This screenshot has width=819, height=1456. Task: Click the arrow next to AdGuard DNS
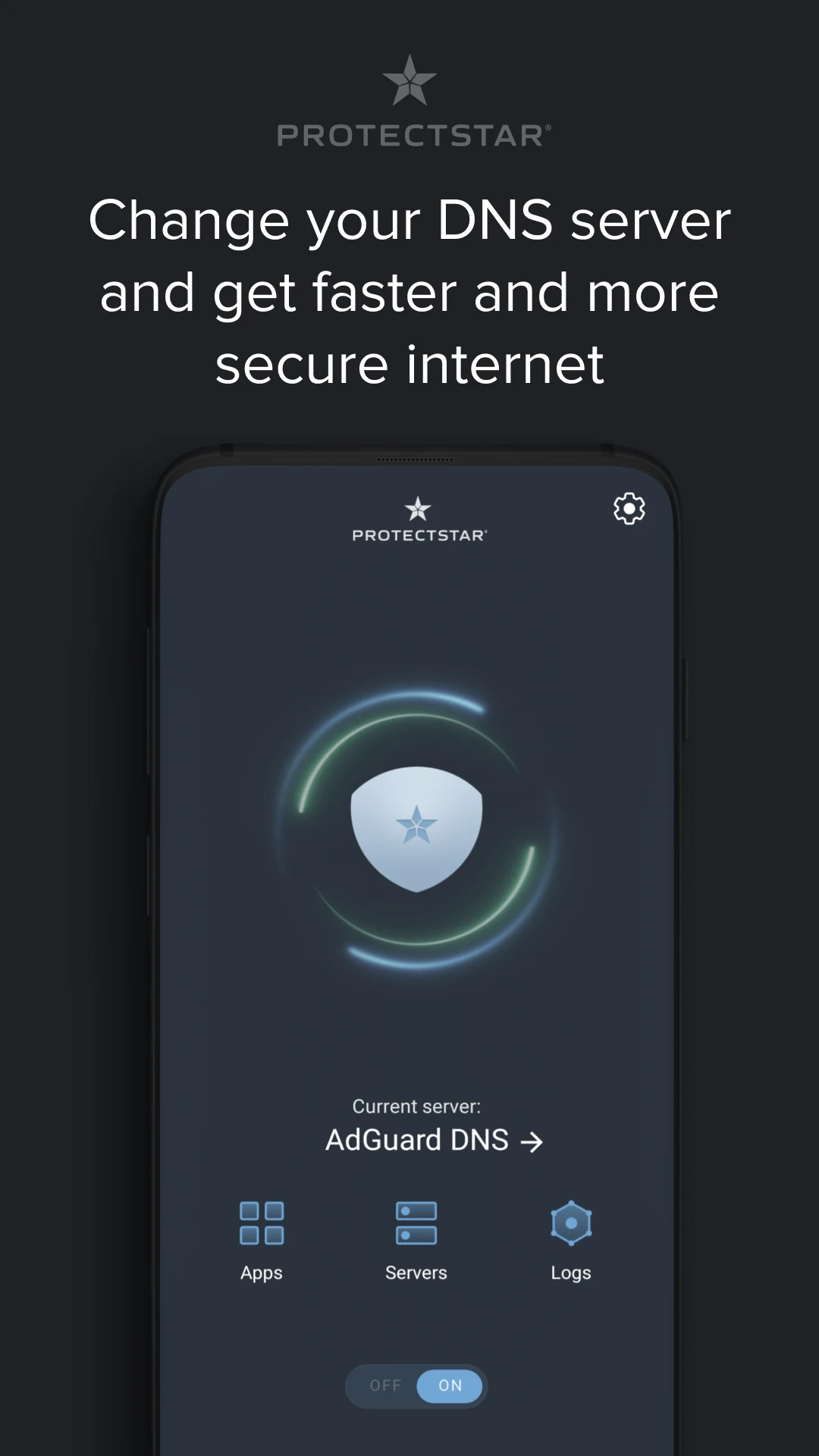coord(532,1141)
